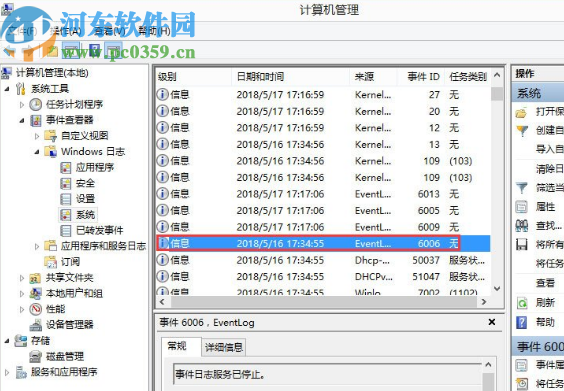Click the 磁盘管理 drive icon

[35, 356]
